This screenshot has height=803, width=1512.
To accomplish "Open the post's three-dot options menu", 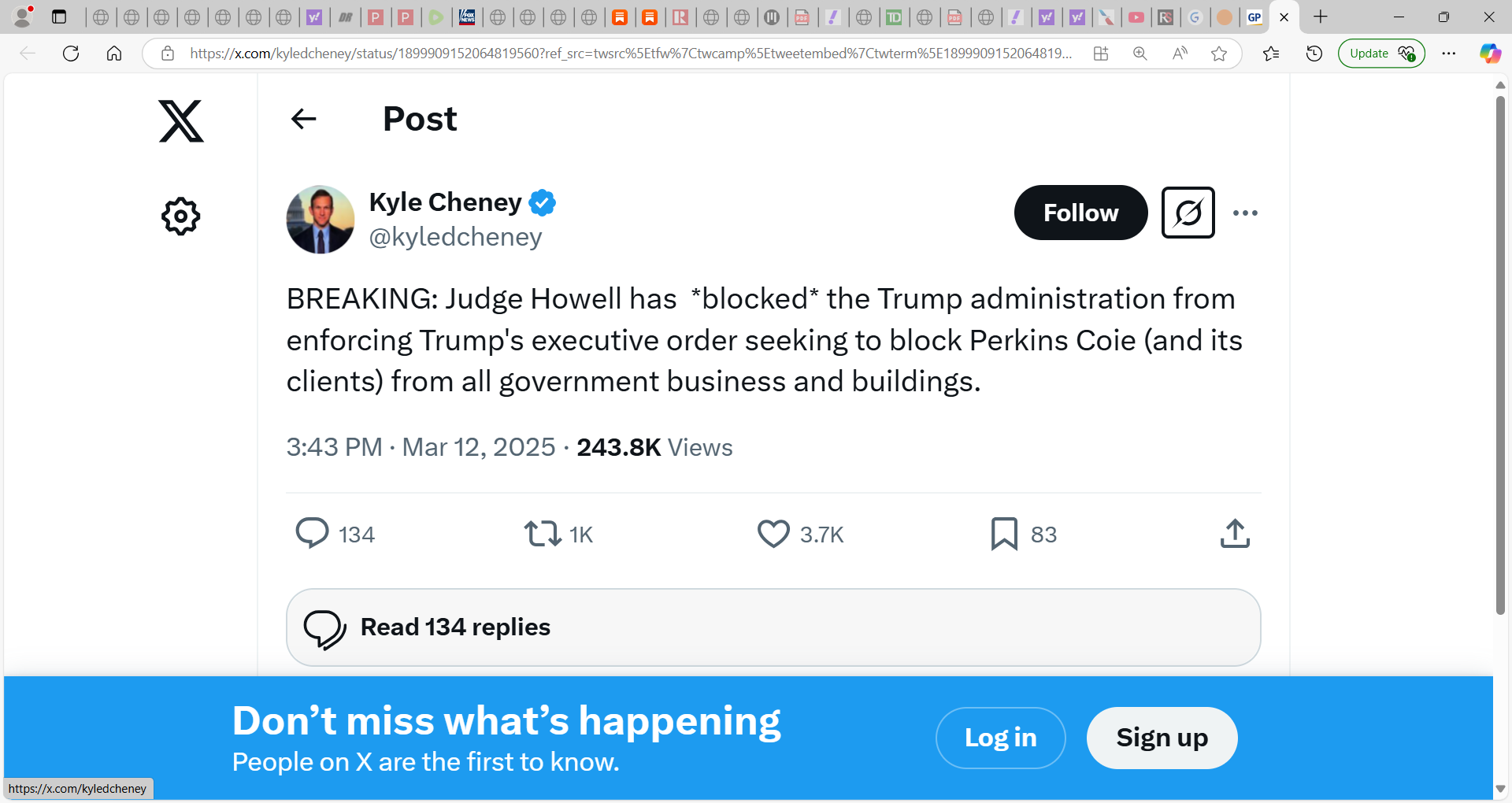I will [1245, 213].
